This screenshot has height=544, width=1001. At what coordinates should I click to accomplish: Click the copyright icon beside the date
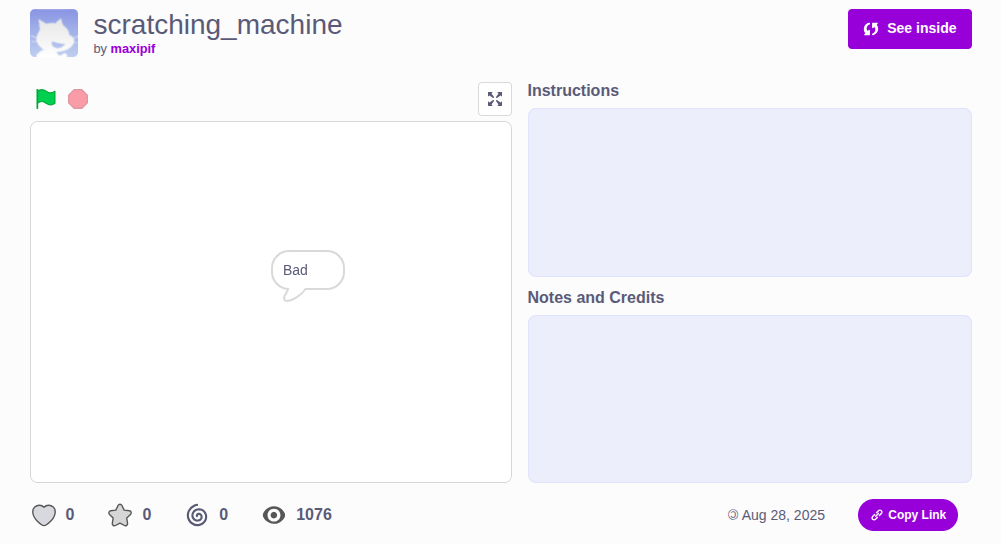733,515
